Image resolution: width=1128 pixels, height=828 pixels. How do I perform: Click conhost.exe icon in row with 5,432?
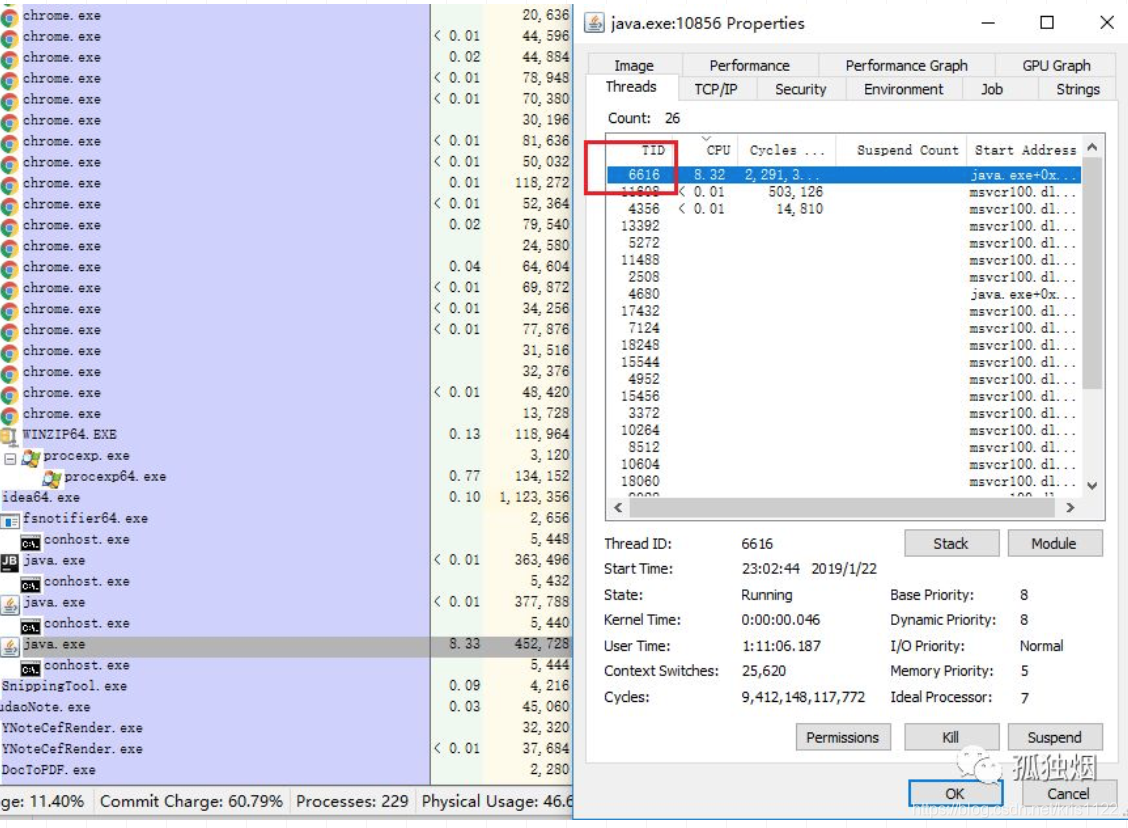[30, 583]
